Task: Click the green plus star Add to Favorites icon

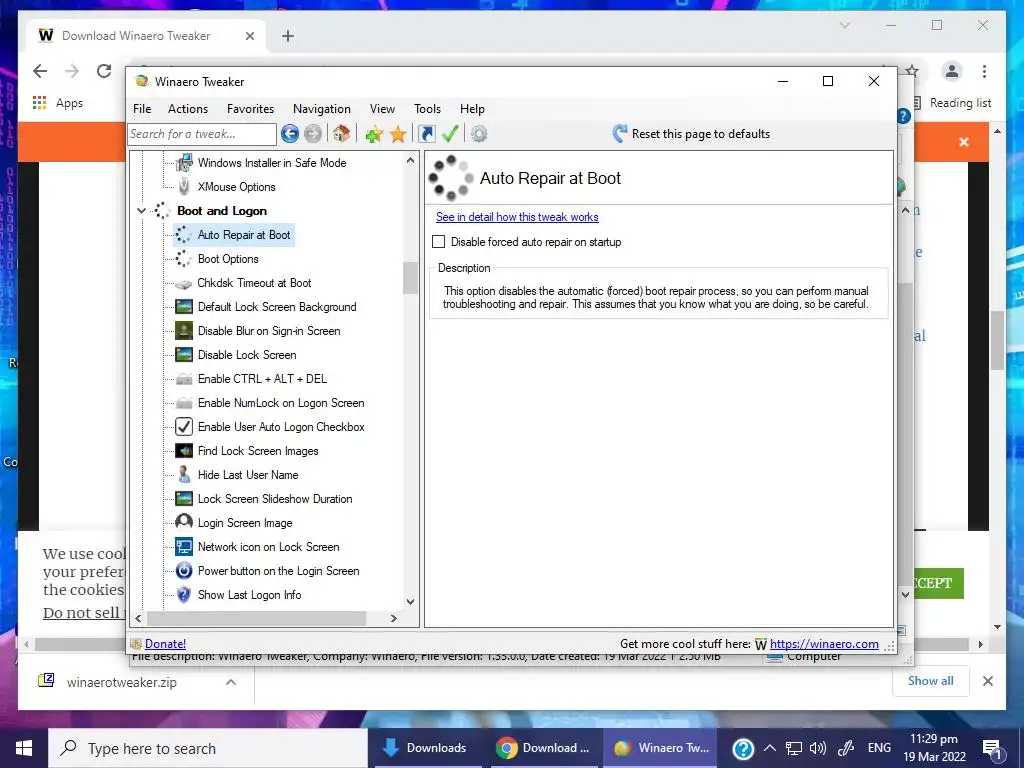Action: pos(374,134)
